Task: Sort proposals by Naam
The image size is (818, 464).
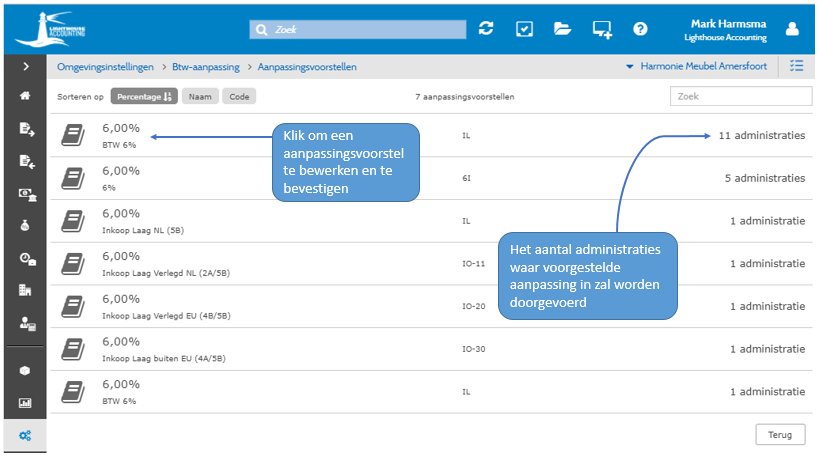Action: click(200, 96)
